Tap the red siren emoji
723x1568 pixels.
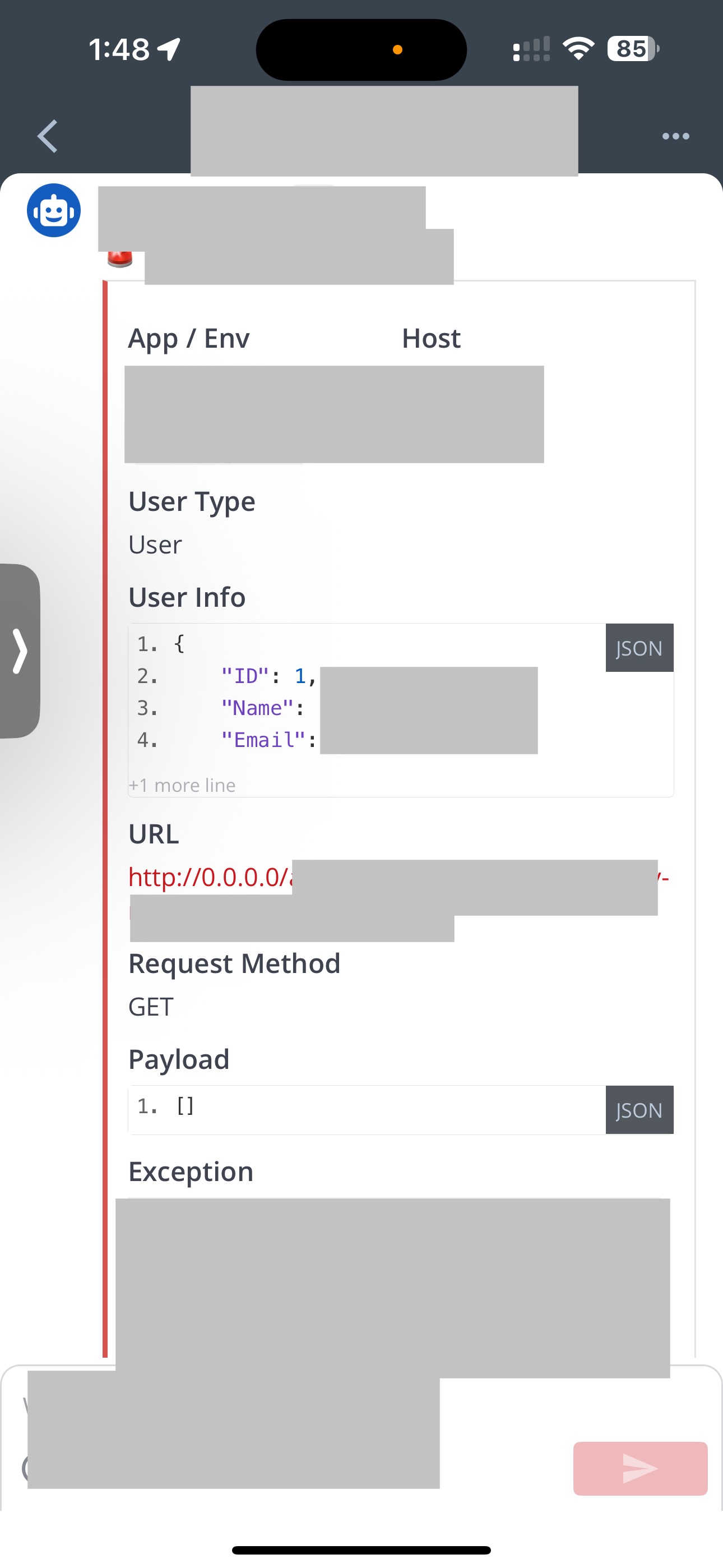pos(120,259)
